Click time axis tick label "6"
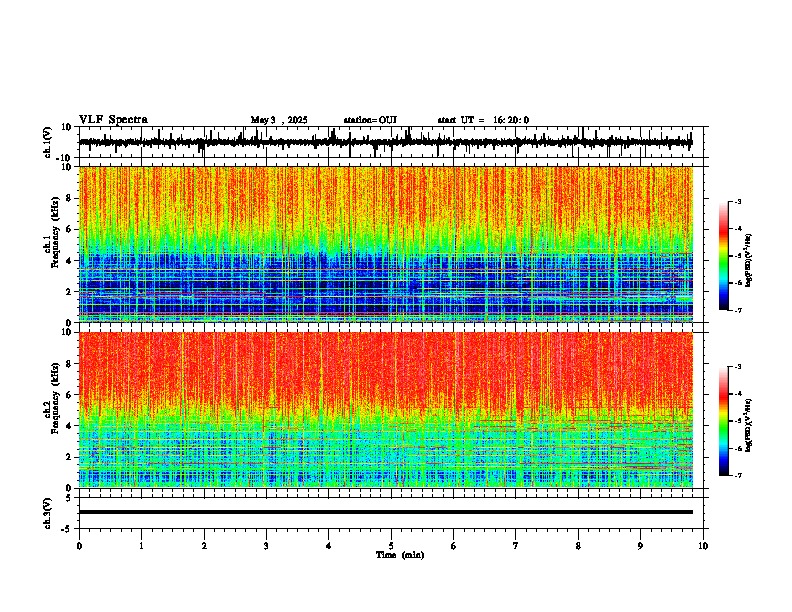The image size is (792, 612). [x=453, y=546]
